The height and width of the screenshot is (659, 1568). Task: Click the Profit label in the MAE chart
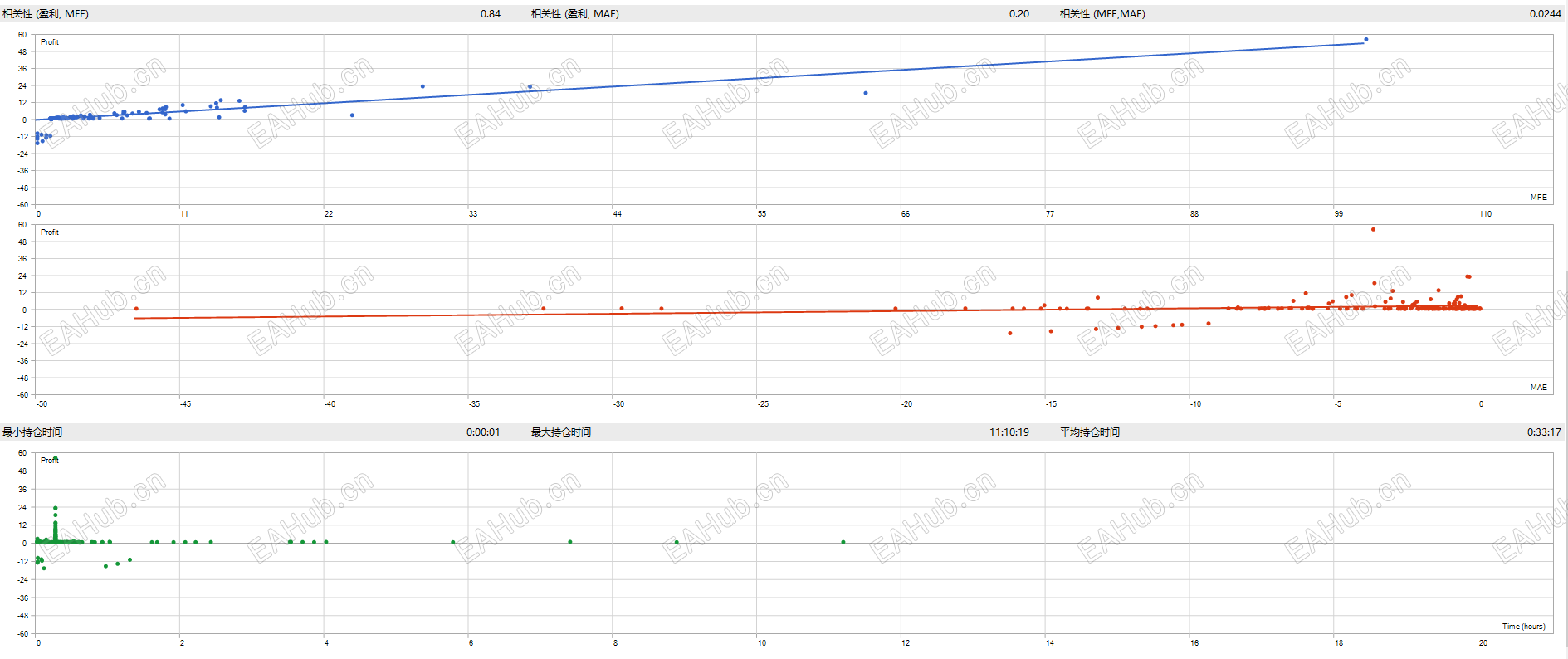pos(50,232)
